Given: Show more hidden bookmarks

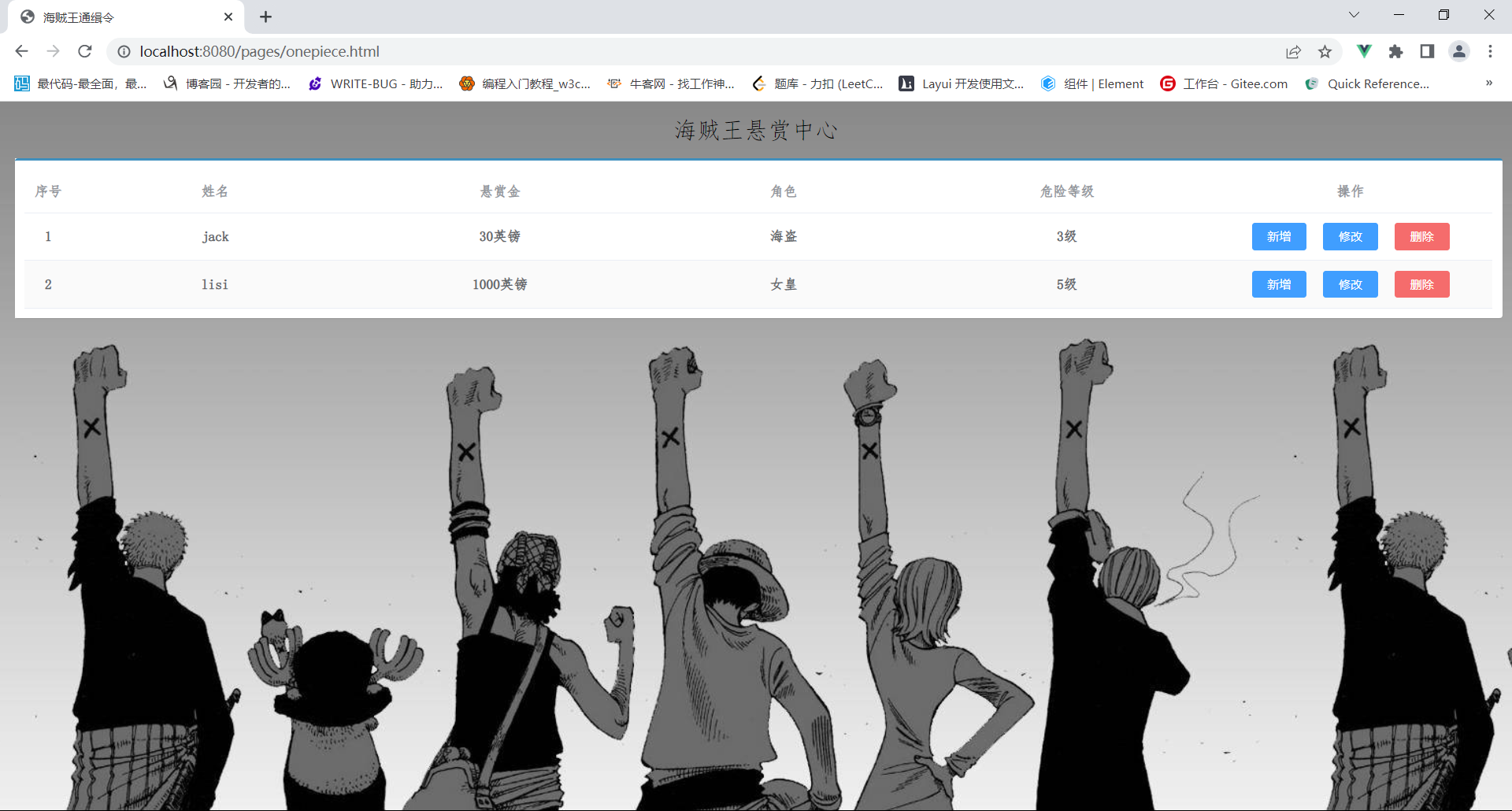Looking at the screenshot, I should tap(1489, 83).
